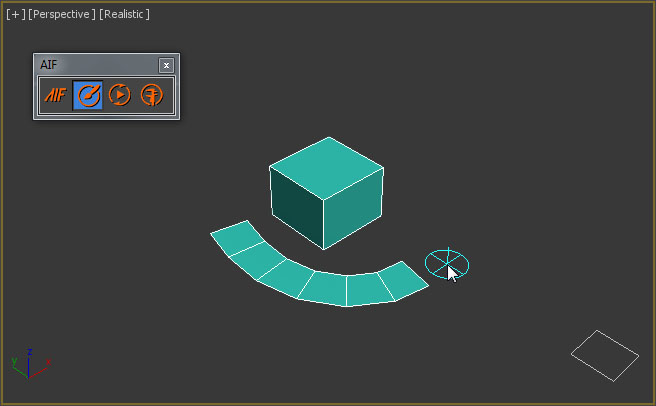The image size is (656, 406).
Task: Click the orange caliper icon in AIF toolbar
Action: pyautogui.click(x=152, y=95)
